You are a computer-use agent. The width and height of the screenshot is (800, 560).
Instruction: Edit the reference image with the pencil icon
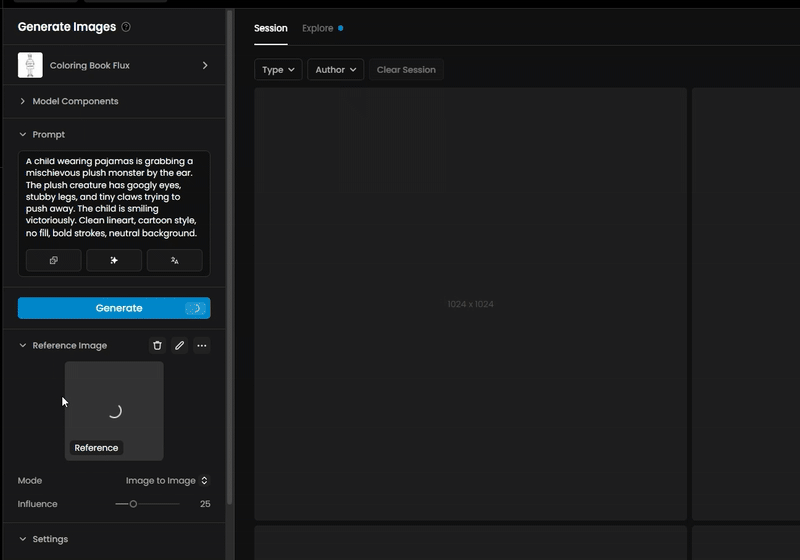pos(180,345)
